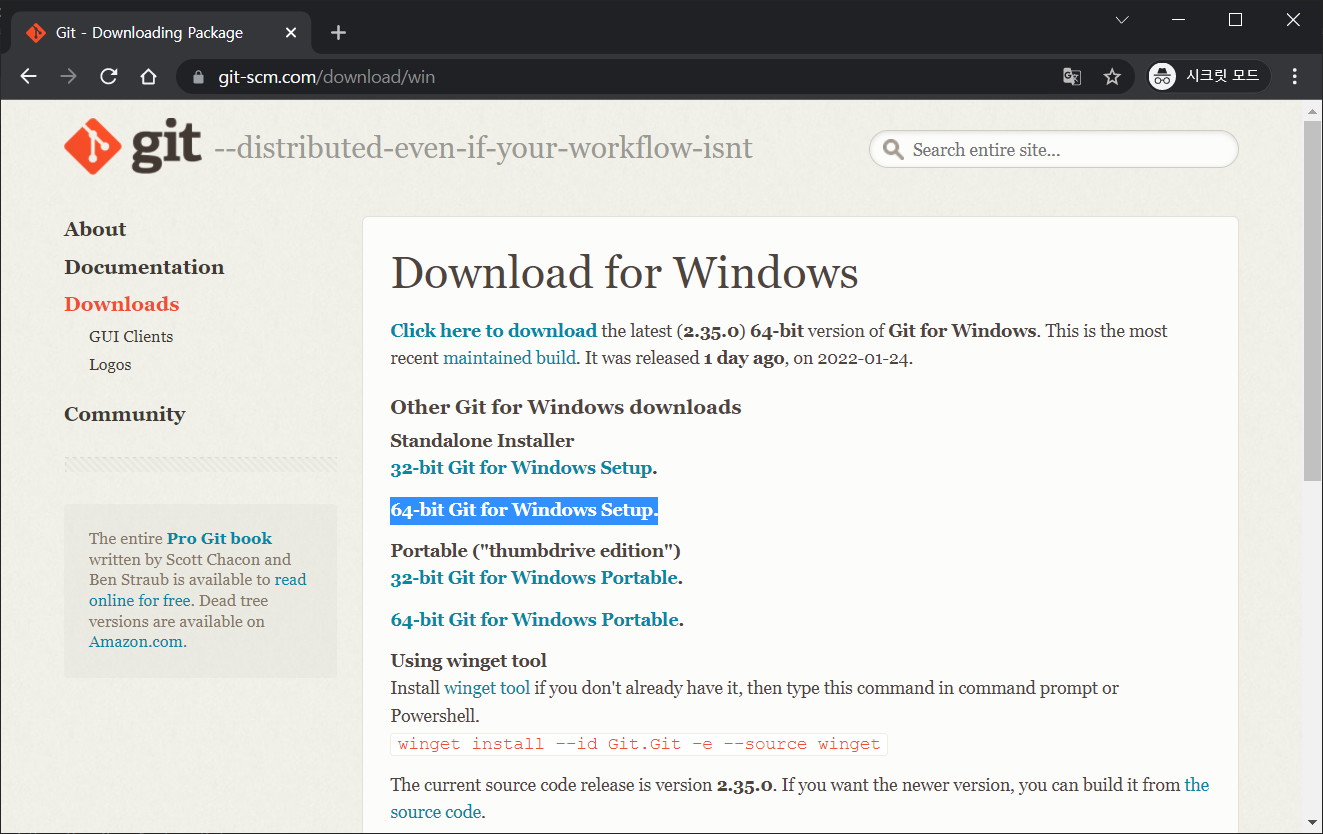
Task: Bookmark this page with star icon
Action: pyautogui.click(x=1112, y=77)
